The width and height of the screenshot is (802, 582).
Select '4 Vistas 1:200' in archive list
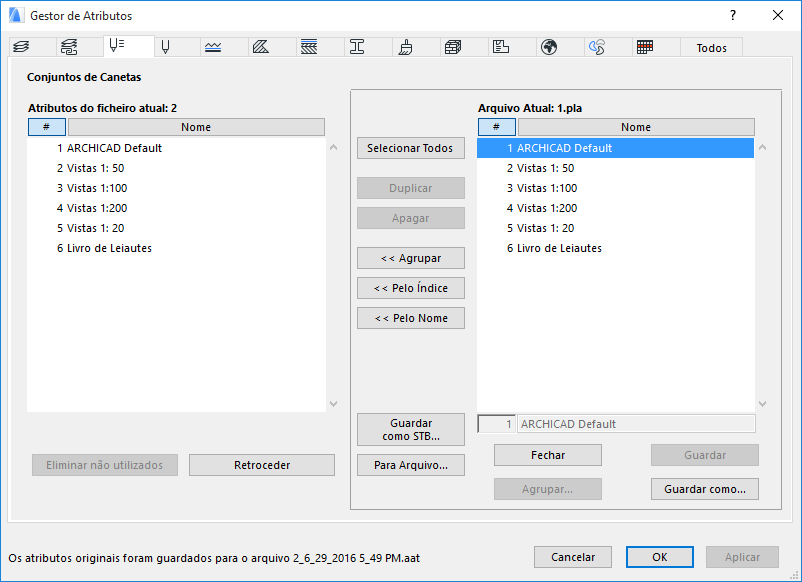click(x=616, y=208)
